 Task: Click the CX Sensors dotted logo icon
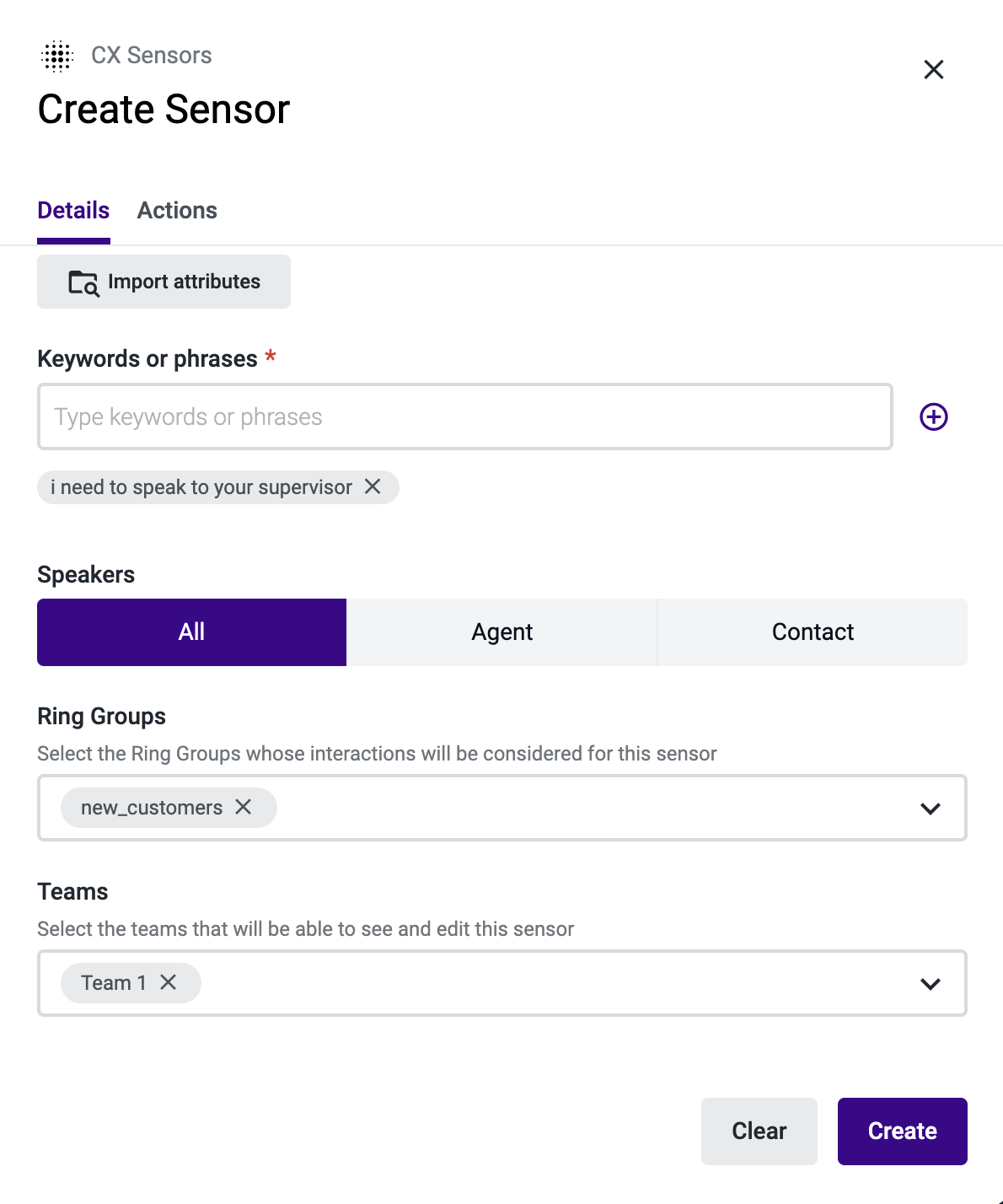pos(57,56)
